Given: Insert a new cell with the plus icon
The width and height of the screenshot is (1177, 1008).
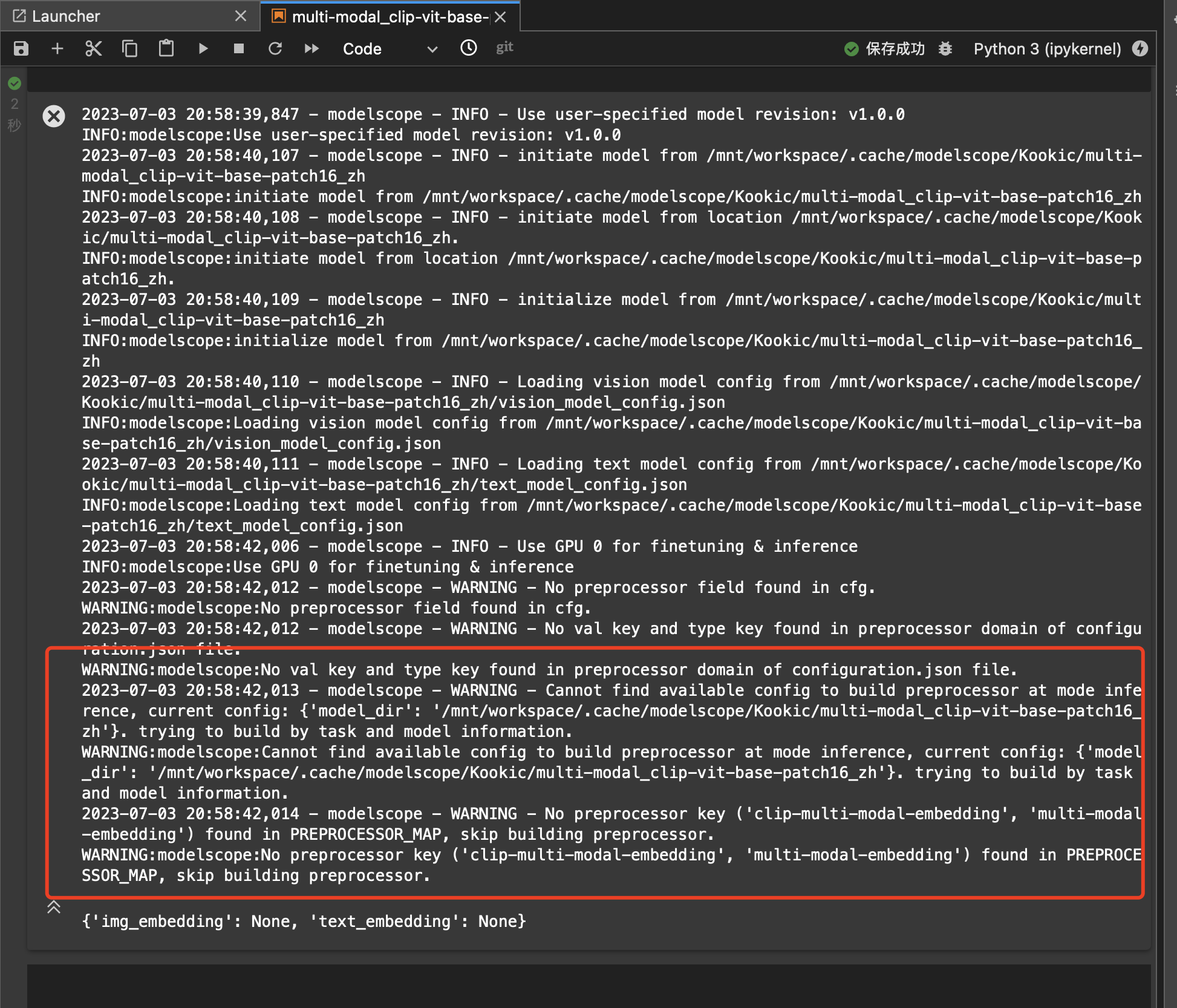Looking at the screenshot, I should tap(57, 48).
